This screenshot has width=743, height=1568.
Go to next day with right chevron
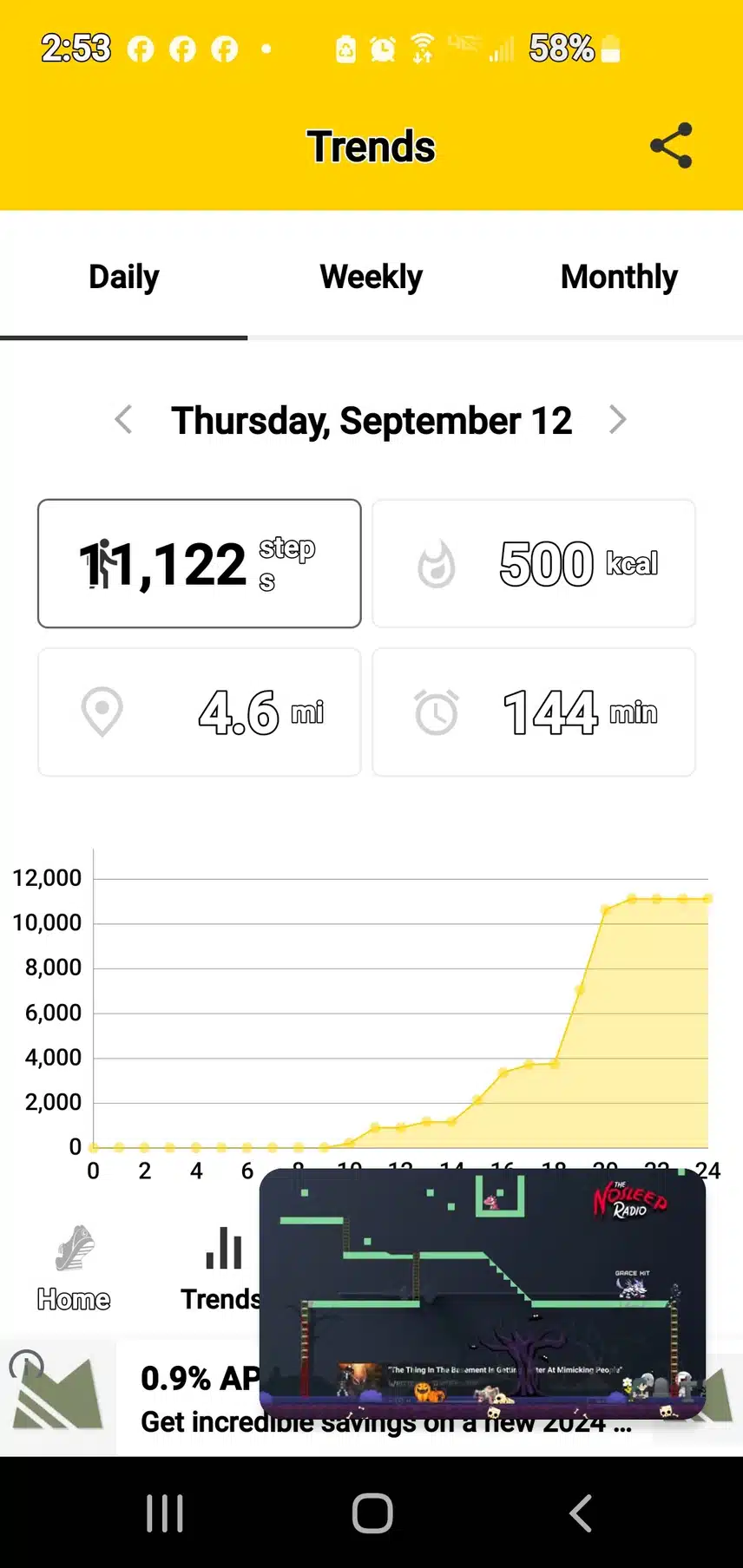coord(617,420)
